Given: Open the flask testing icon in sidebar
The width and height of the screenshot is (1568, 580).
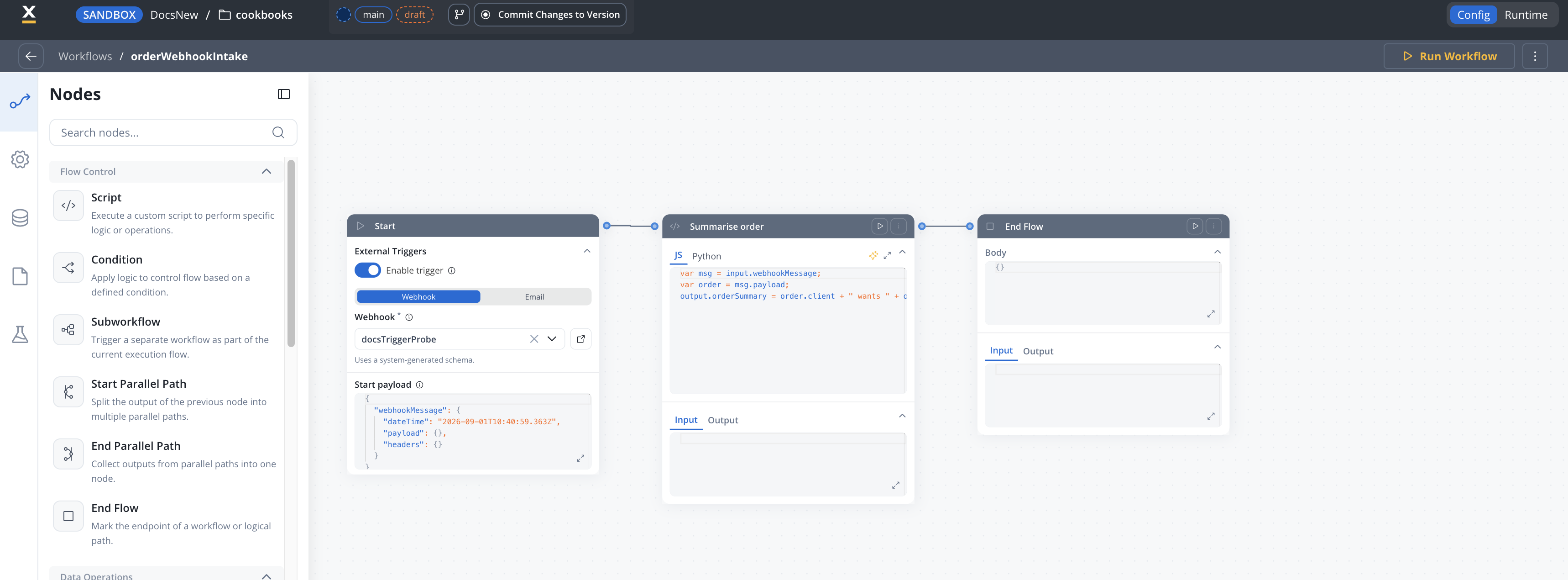Looking at the screenshot, I should [x=20, y=334].
